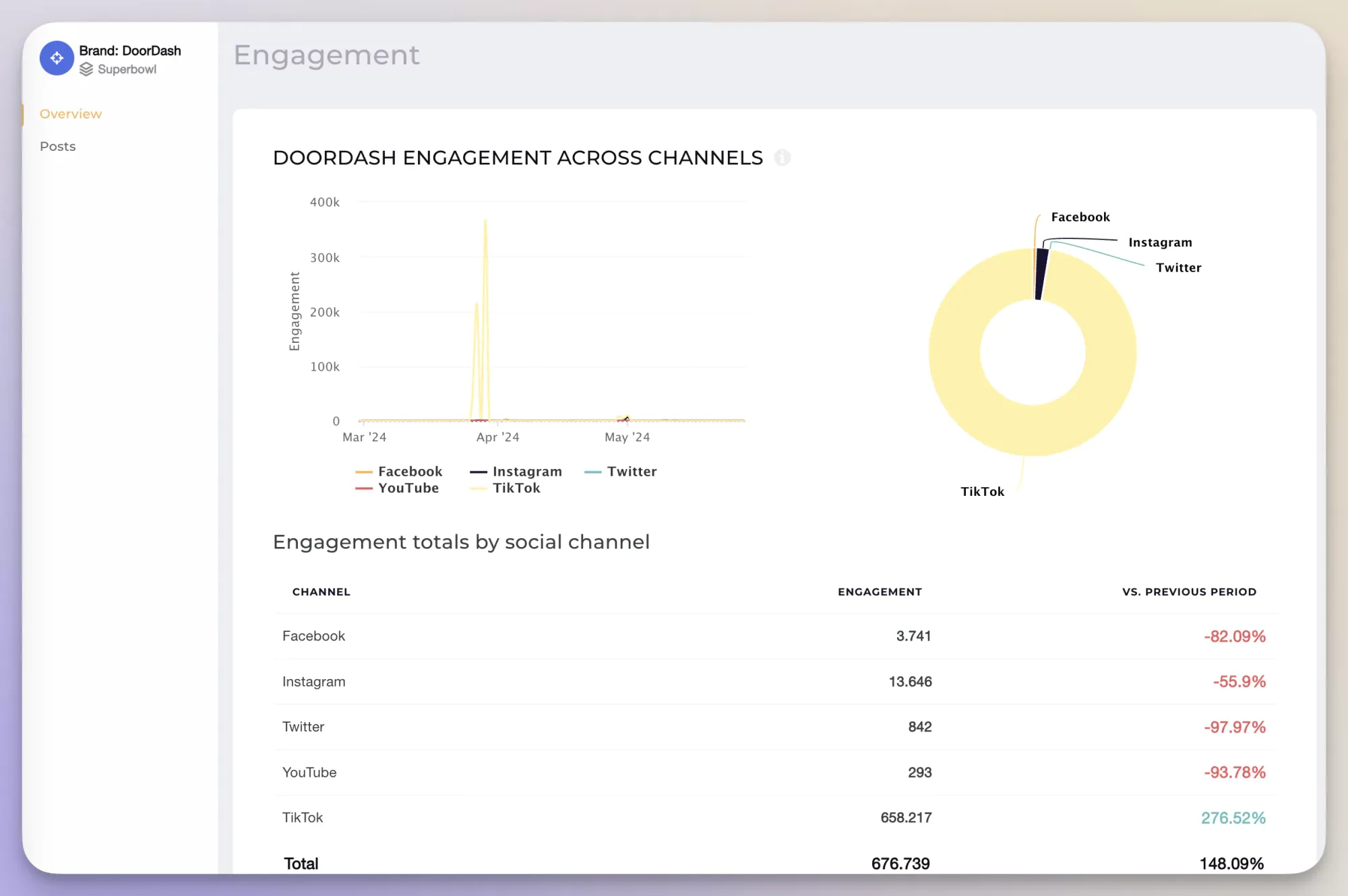Click the Superbowl subtitle text

127,69
